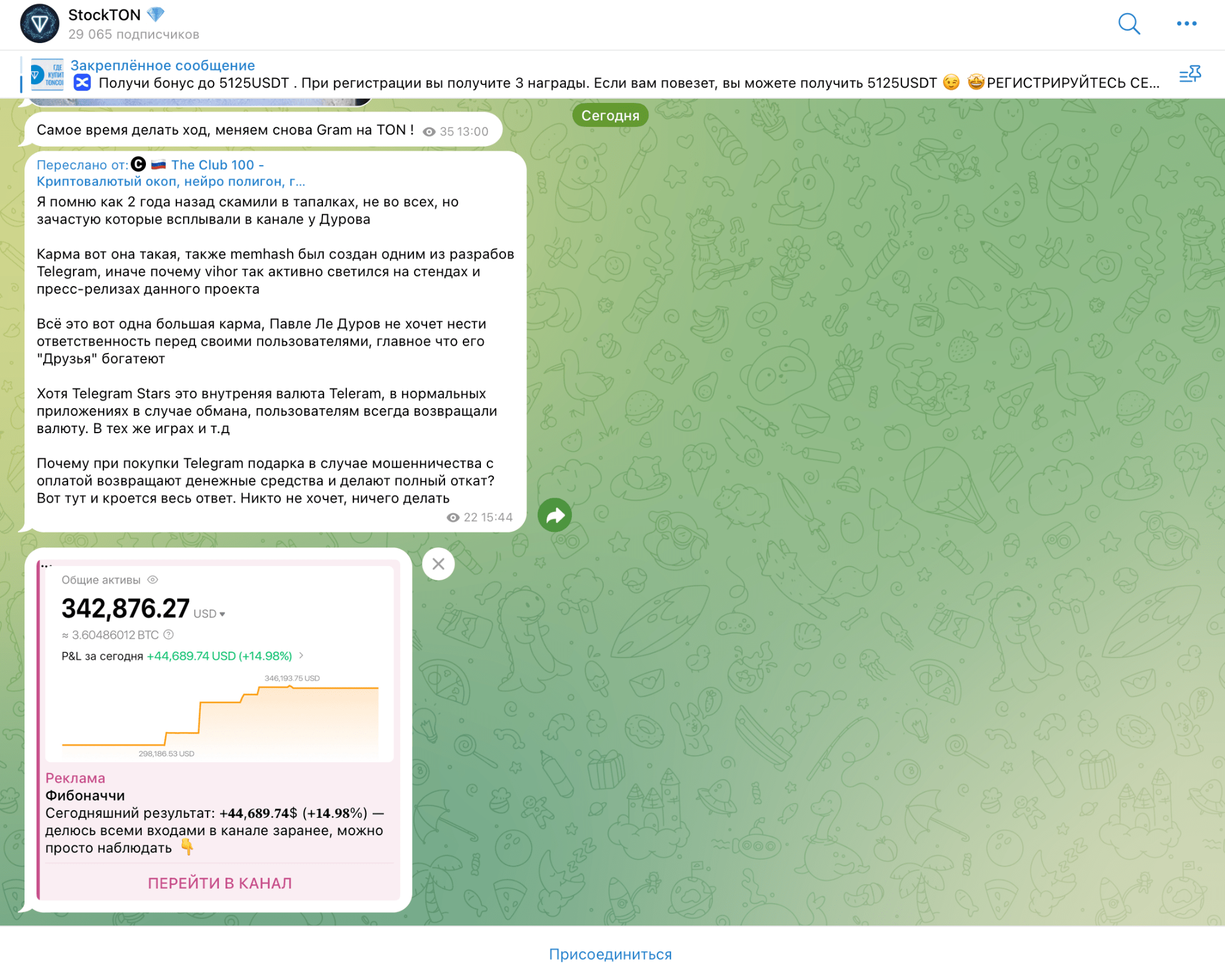Click '29 065 подписчиков' subscriber count
Screen dimensions: 1225x980
click(x=134, y=35)
